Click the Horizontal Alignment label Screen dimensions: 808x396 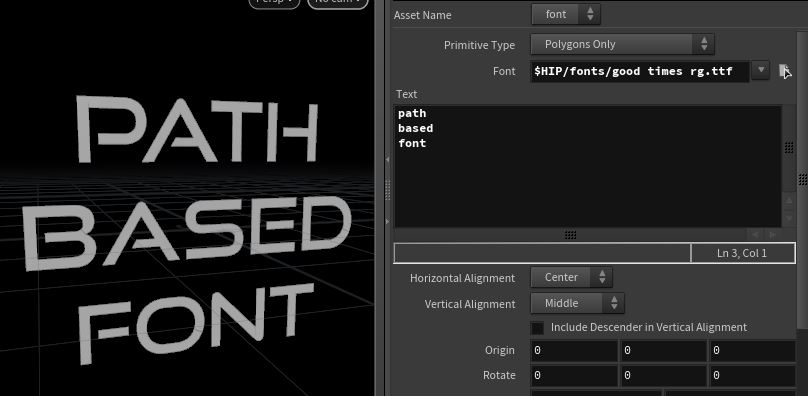tap(462, 278)
